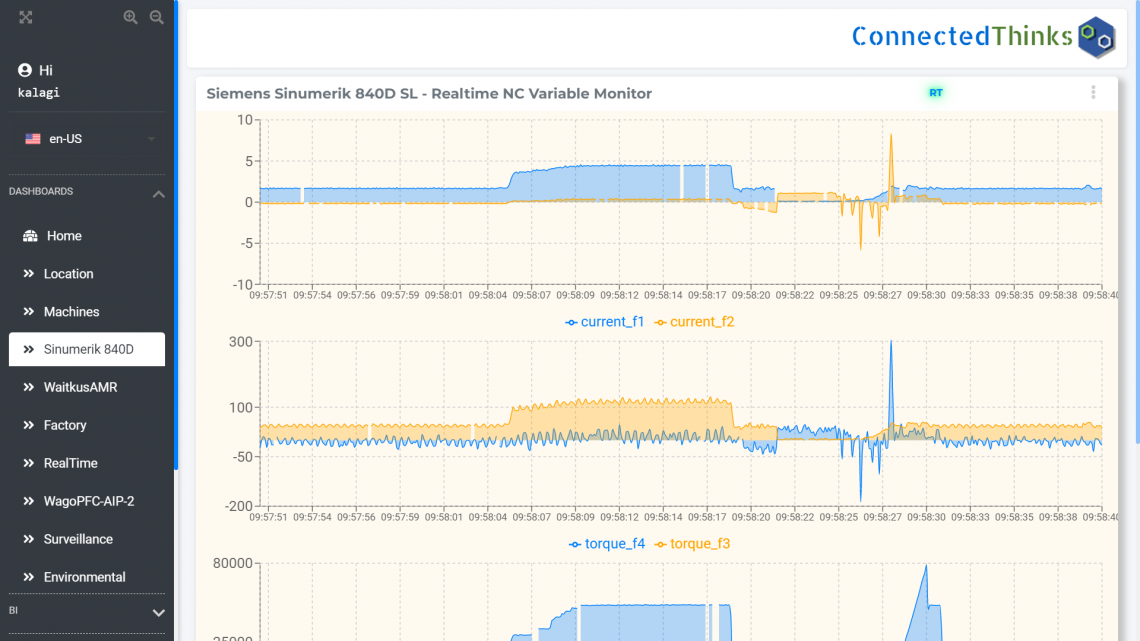Open the Machines dashboard
Viewport: 1140px width, 641px height.
(x=71, y=312)
